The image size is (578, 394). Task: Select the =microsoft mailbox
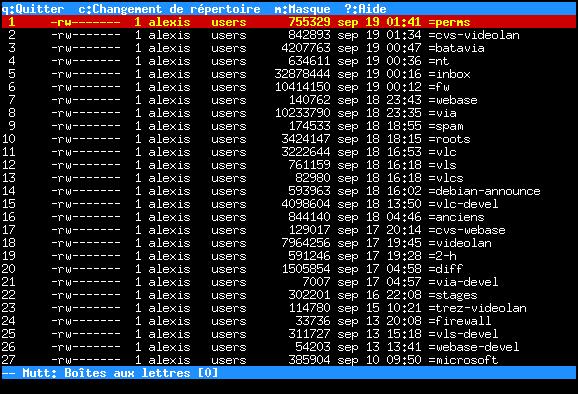289,360
